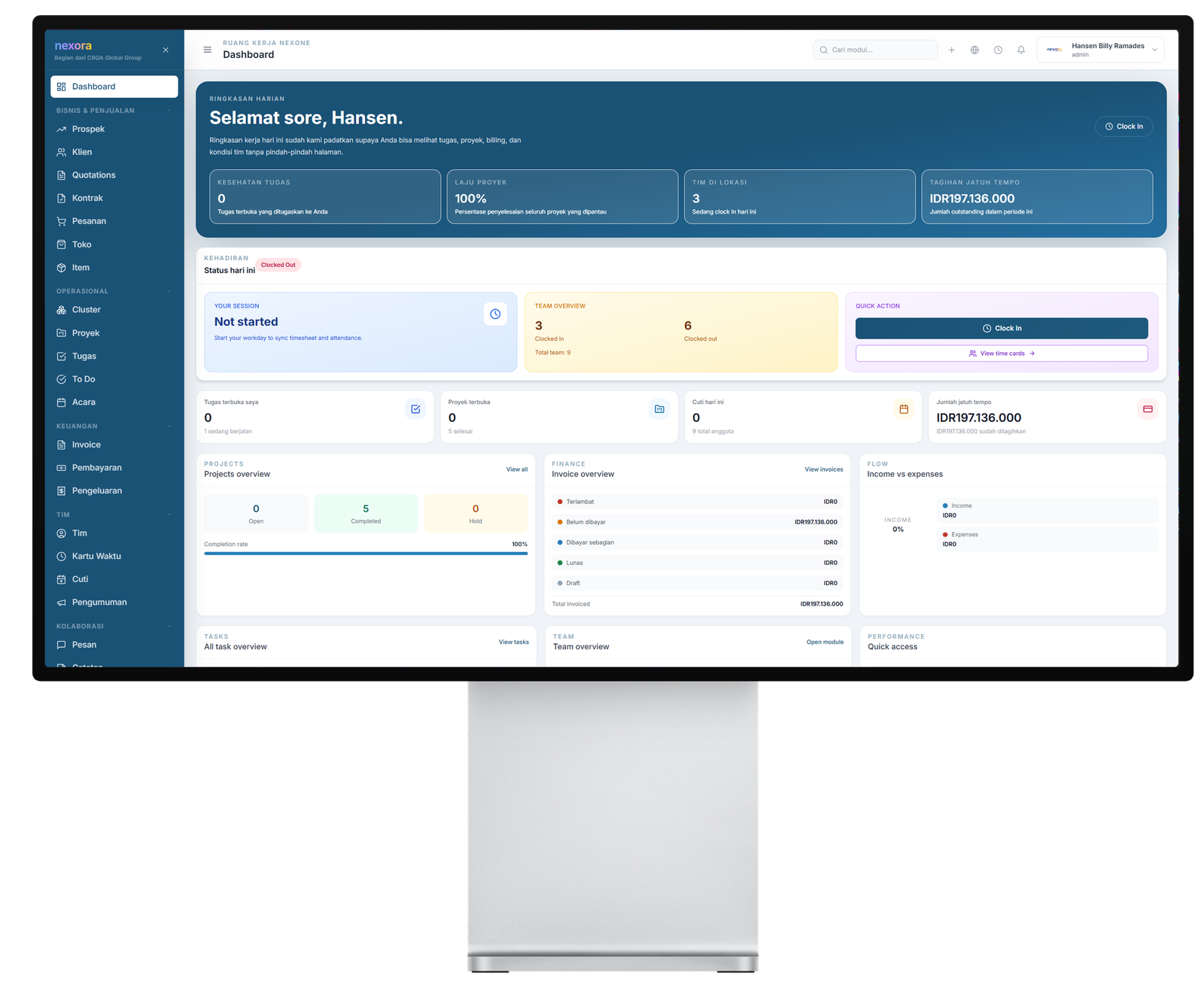Click the Cari modul search field
Screen dimensions: 1204x981
875,50
